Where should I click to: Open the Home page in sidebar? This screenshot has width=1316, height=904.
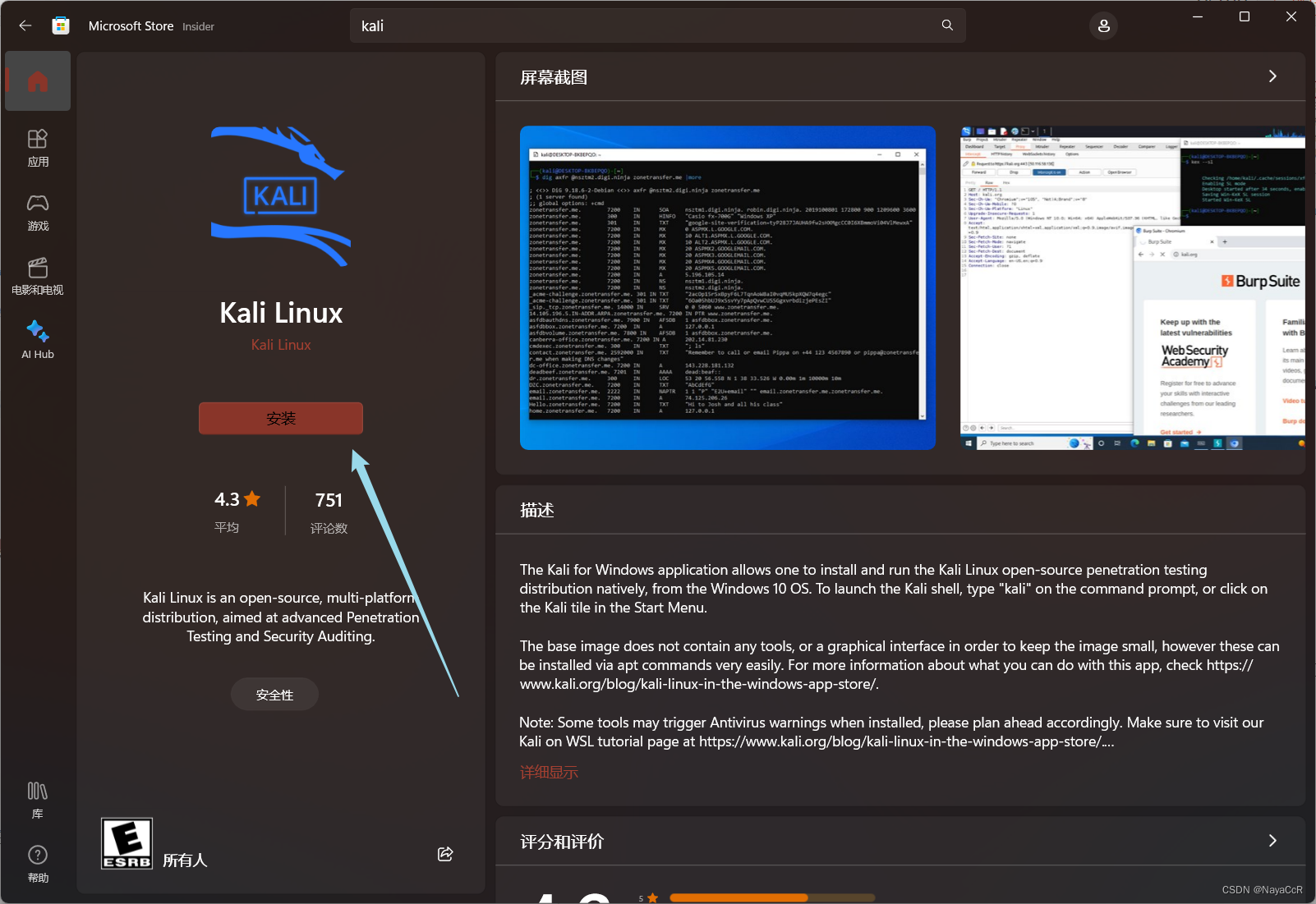pos(38,81)
